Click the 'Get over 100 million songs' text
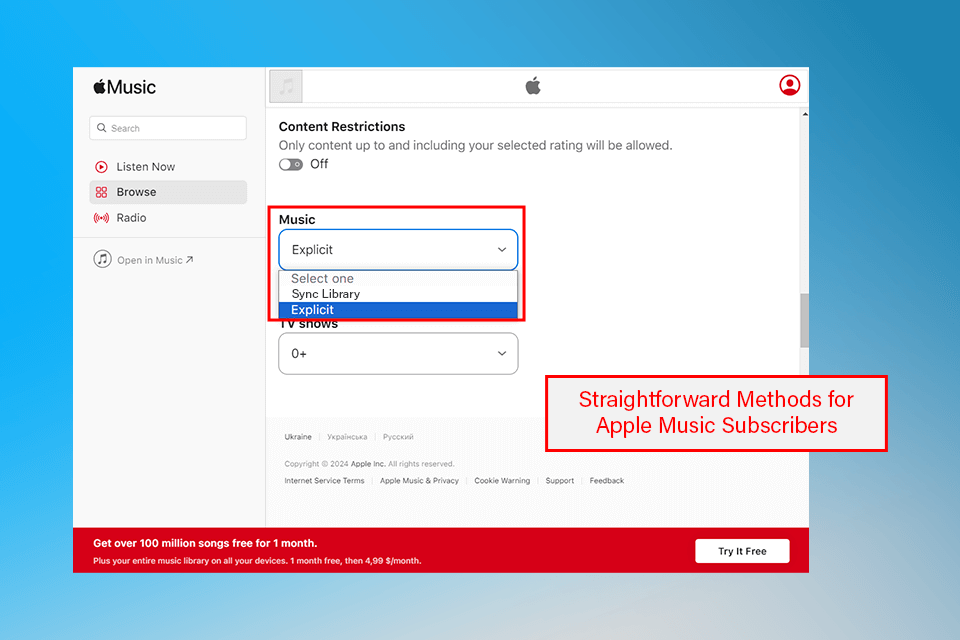 point(205,543)
